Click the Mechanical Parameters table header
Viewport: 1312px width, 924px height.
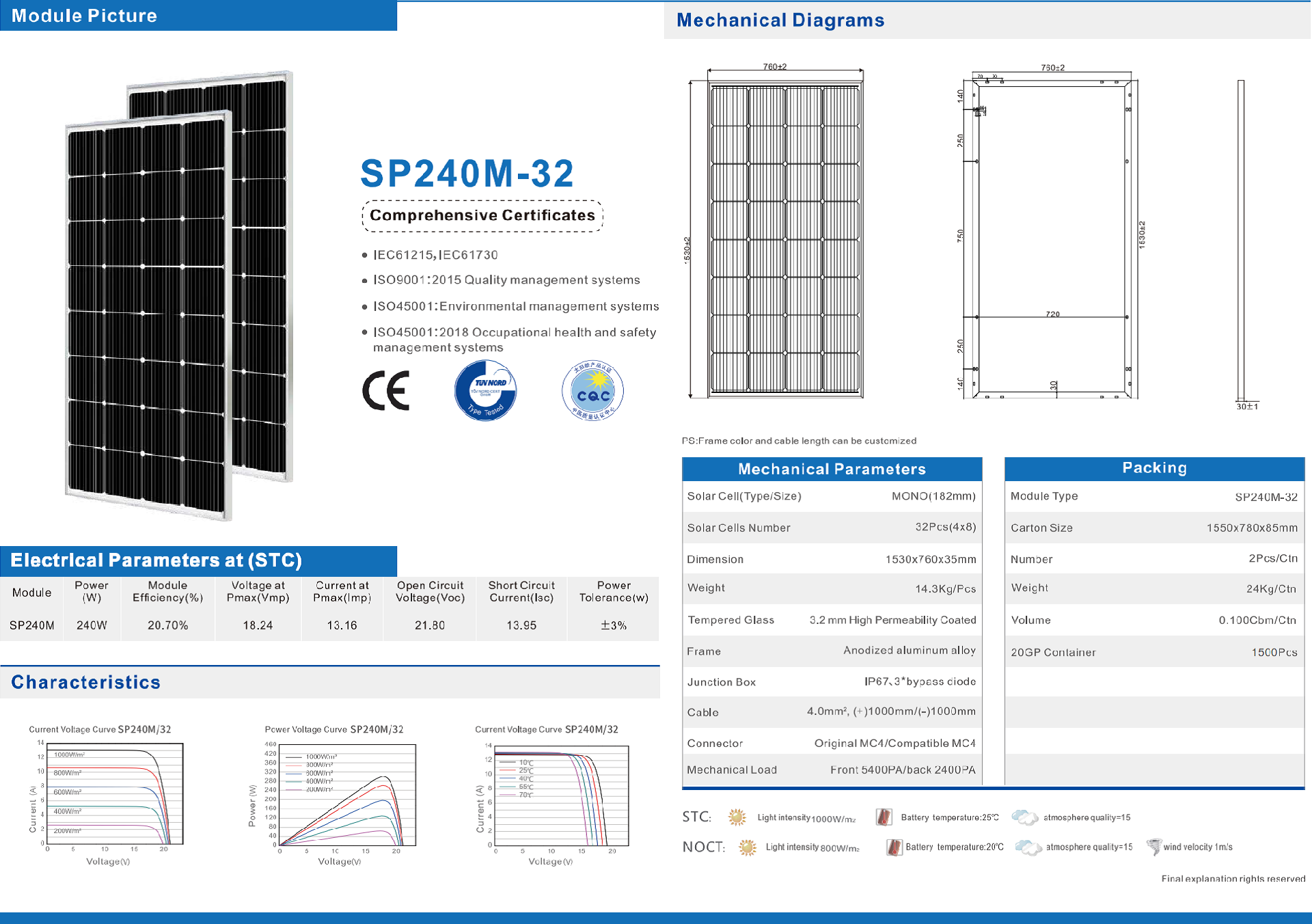click(832, 469)
